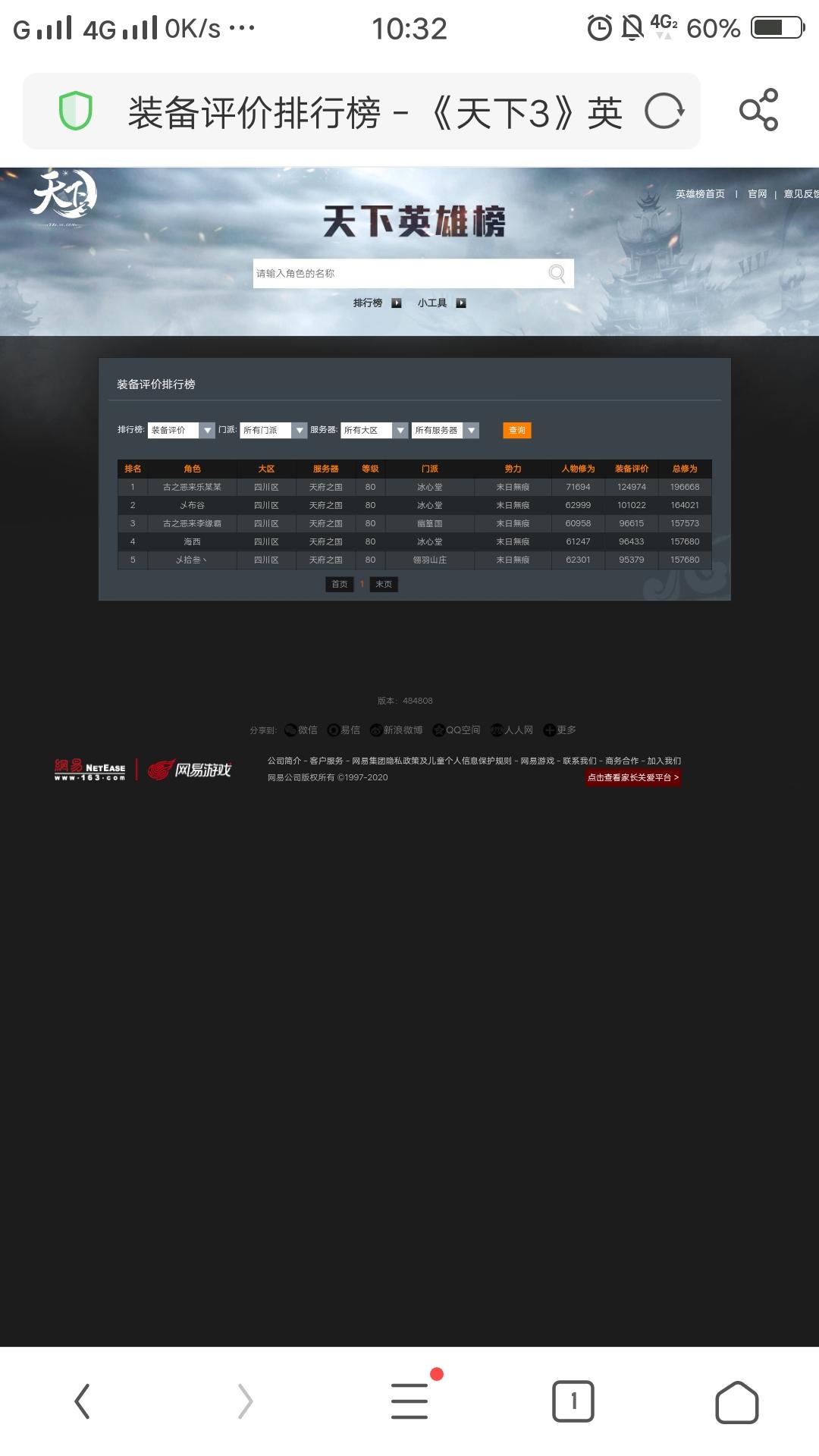Tap the battery status icon
Screen dimensions: 819x1456
coord(777,28)
